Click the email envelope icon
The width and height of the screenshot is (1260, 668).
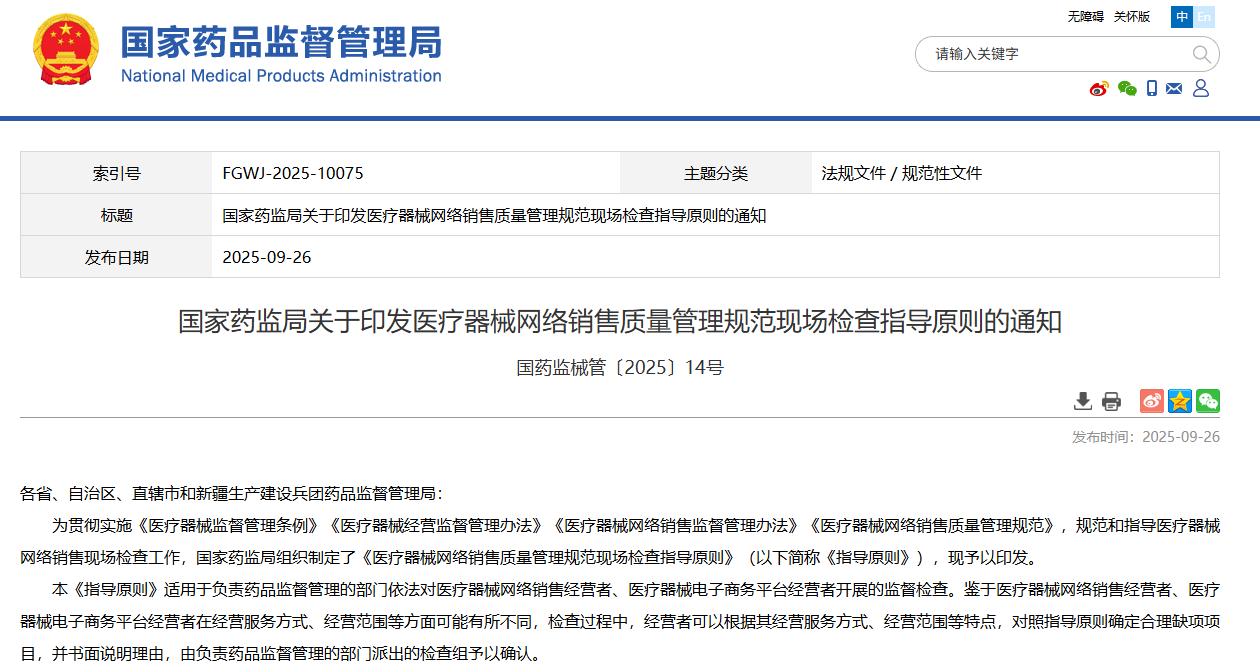tap(1174, 89)
